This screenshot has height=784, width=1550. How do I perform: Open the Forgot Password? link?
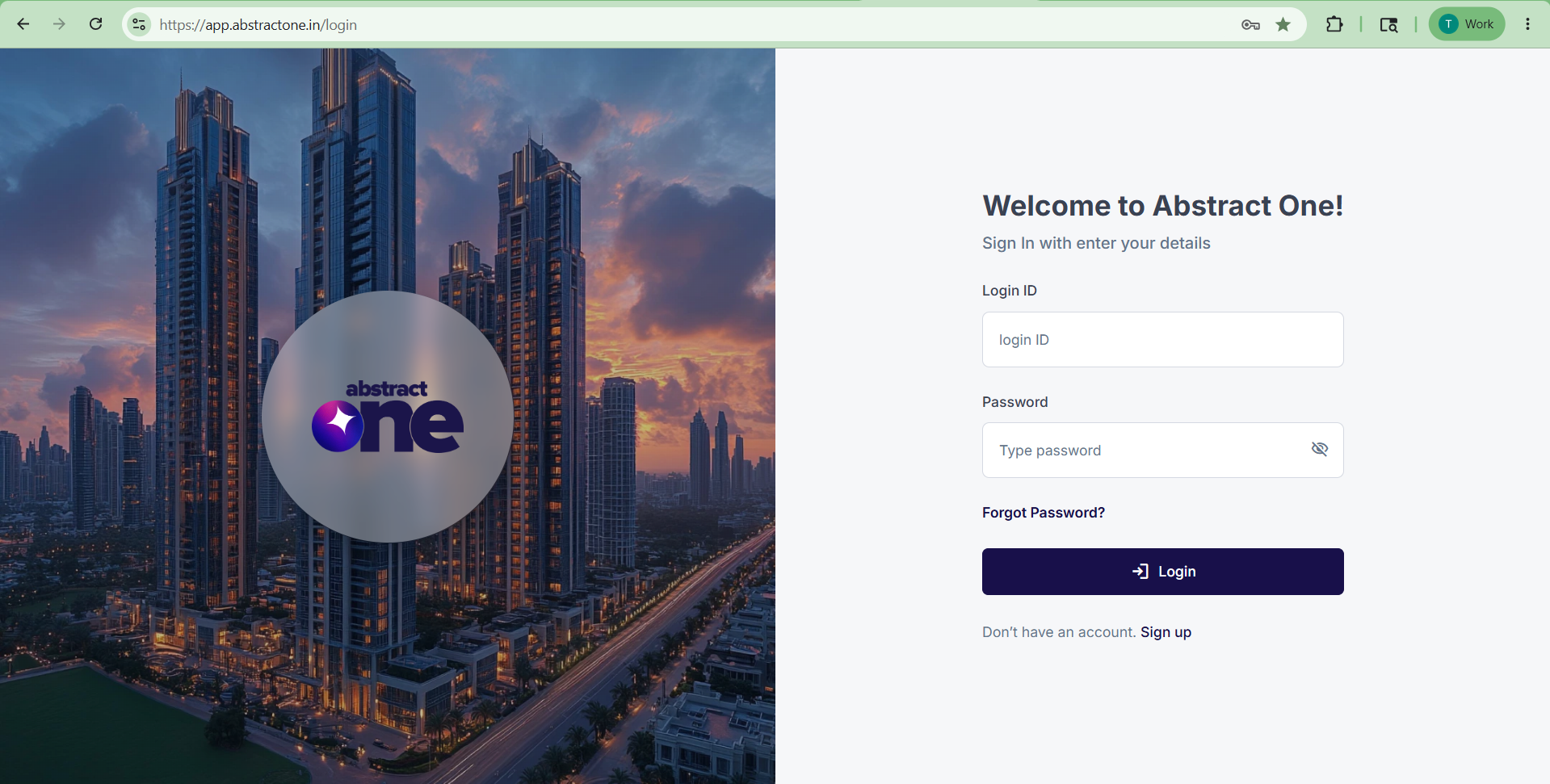click(1043, 513)
